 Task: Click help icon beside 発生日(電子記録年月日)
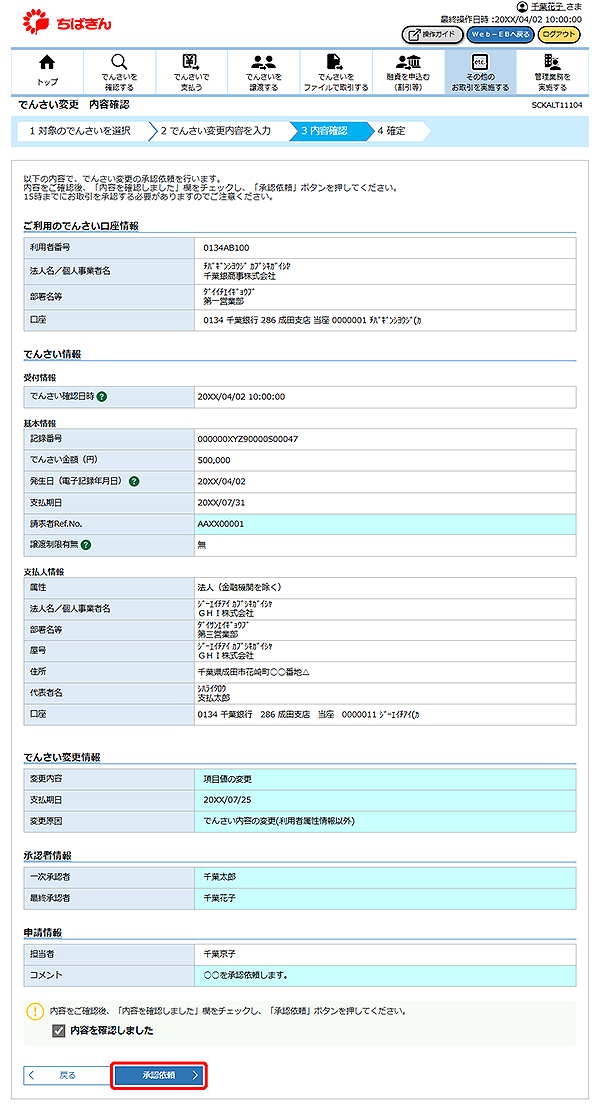click(x=134, y=481)
